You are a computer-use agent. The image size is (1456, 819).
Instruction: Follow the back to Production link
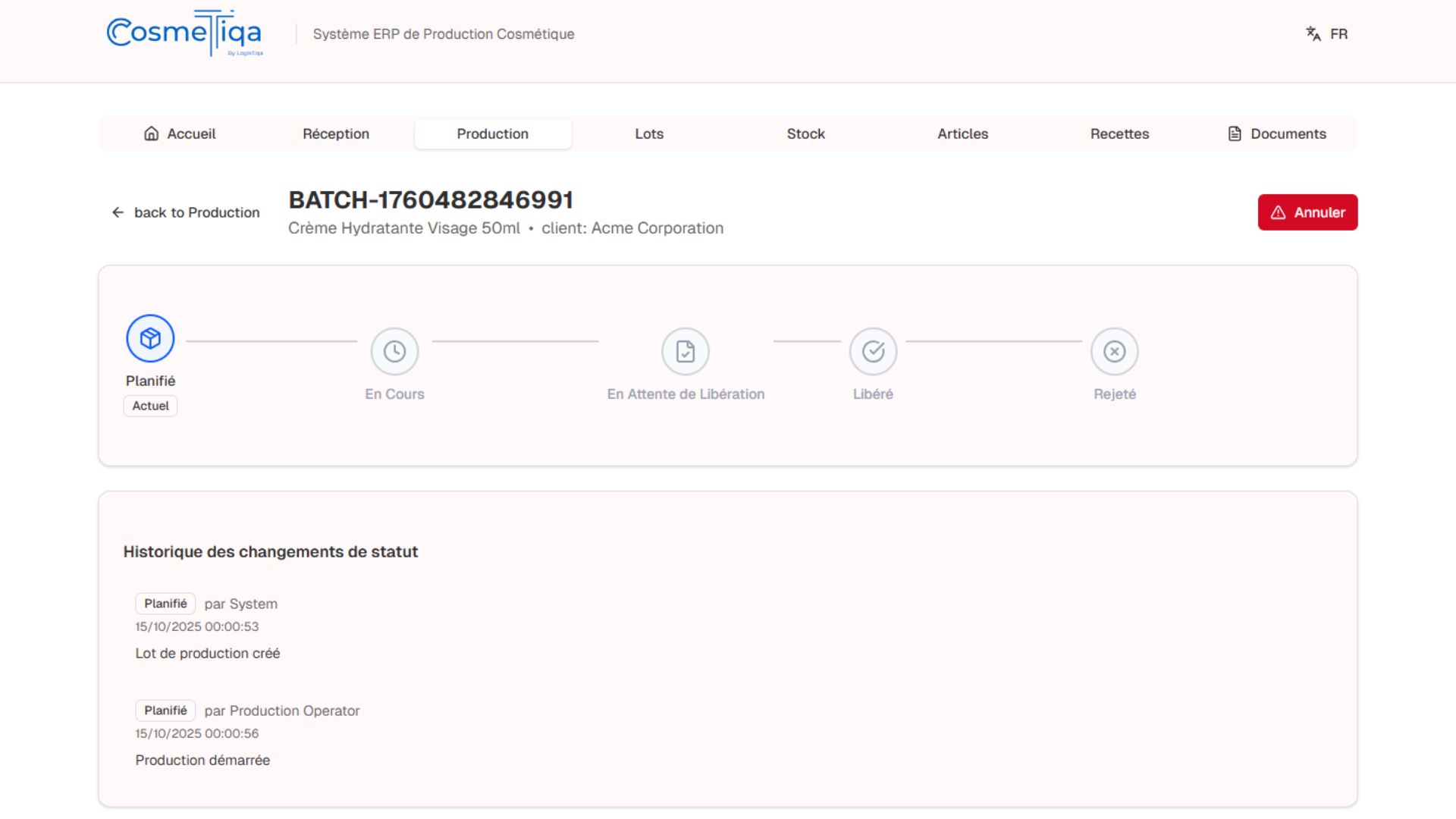click(196, 212)
